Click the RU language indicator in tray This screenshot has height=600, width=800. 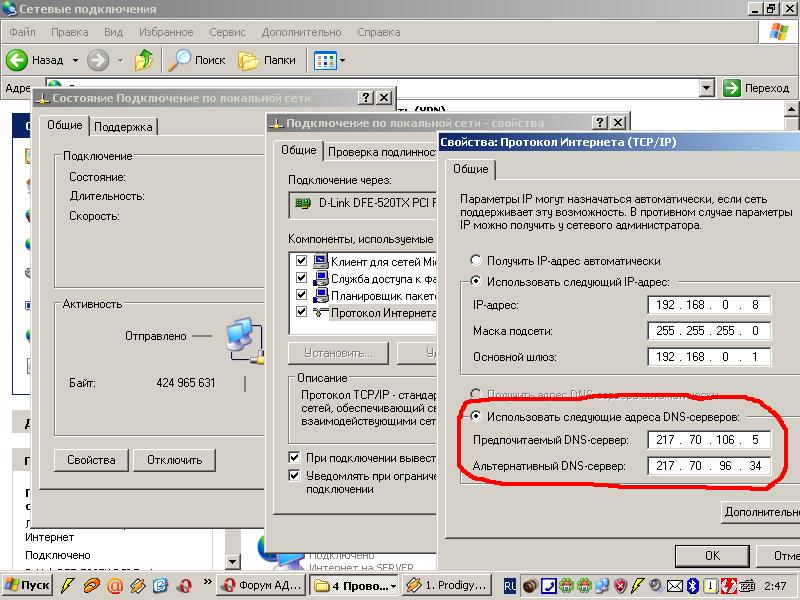(x=510, y=585)
